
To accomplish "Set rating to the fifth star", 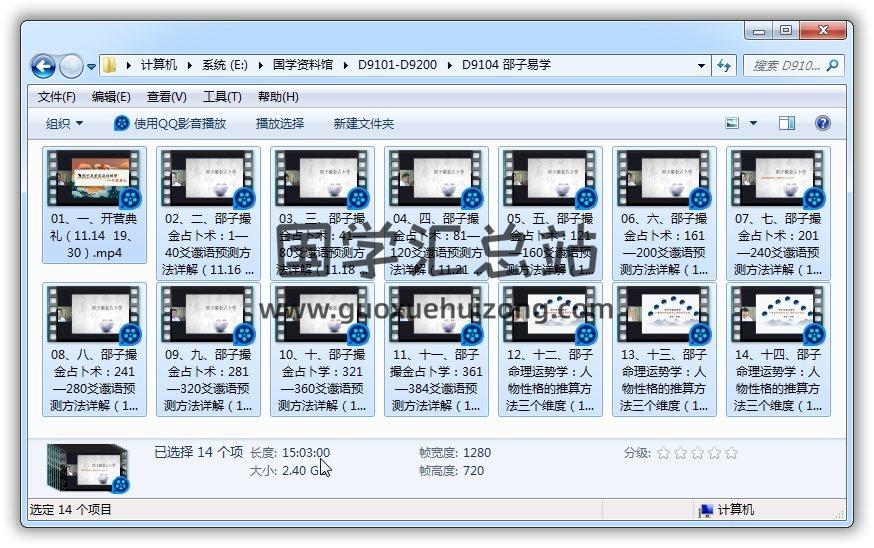I will pyautogui.click(x=731, y=453).
